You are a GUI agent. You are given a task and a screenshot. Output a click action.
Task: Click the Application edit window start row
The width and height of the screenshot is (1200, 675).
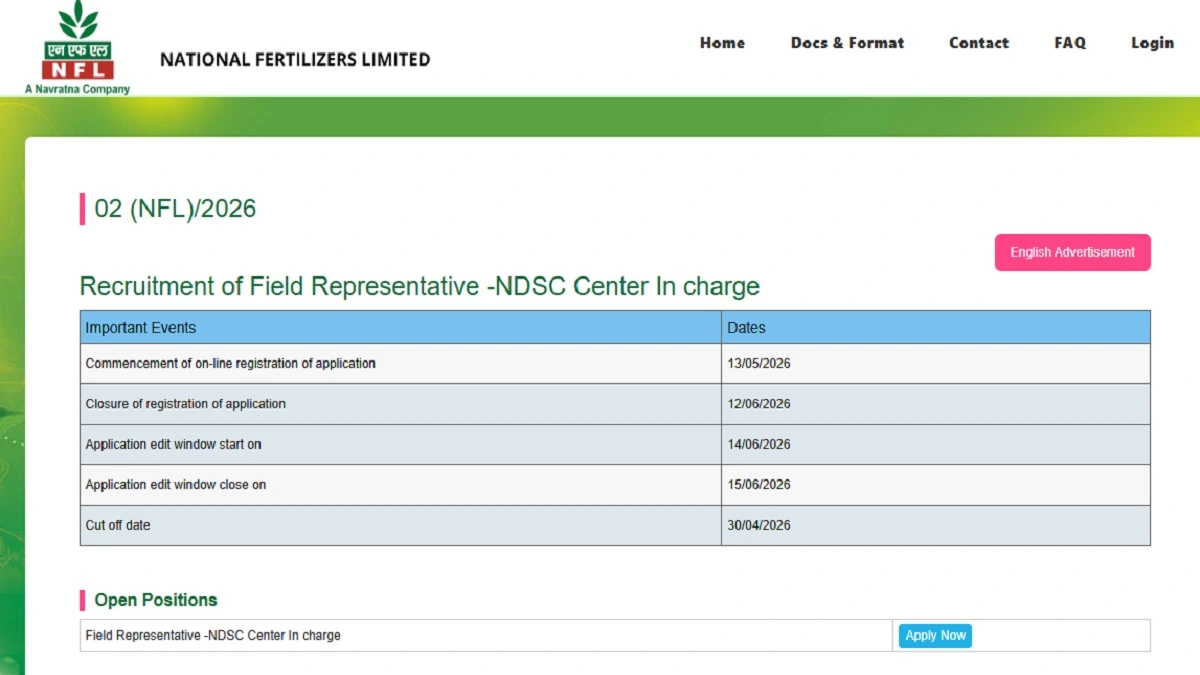click(x=615, y=444)
